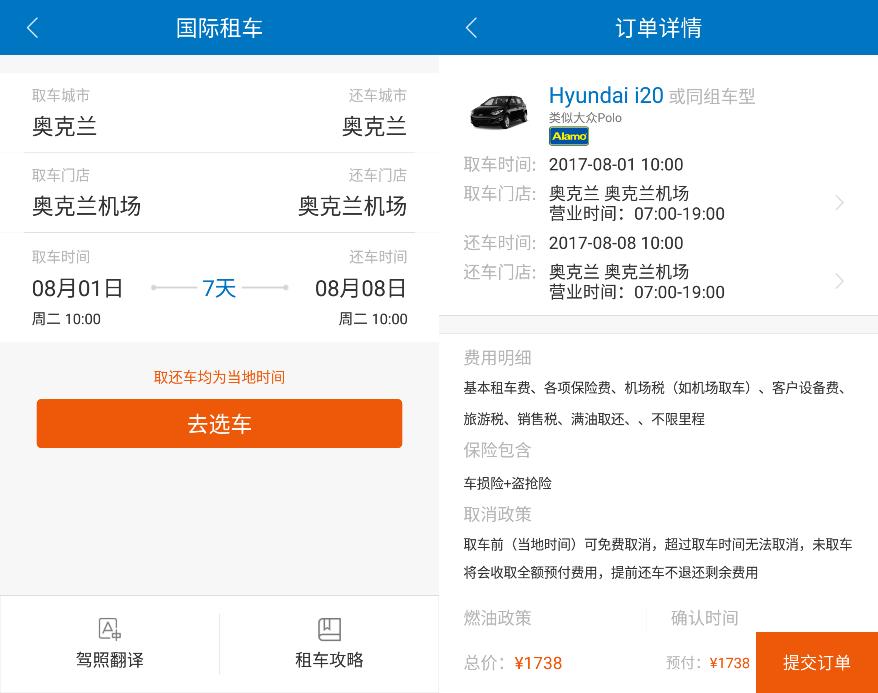The image size is (878, 693).
Task: Open return city selector showing 奥克兰
Action: coord(374,128)
